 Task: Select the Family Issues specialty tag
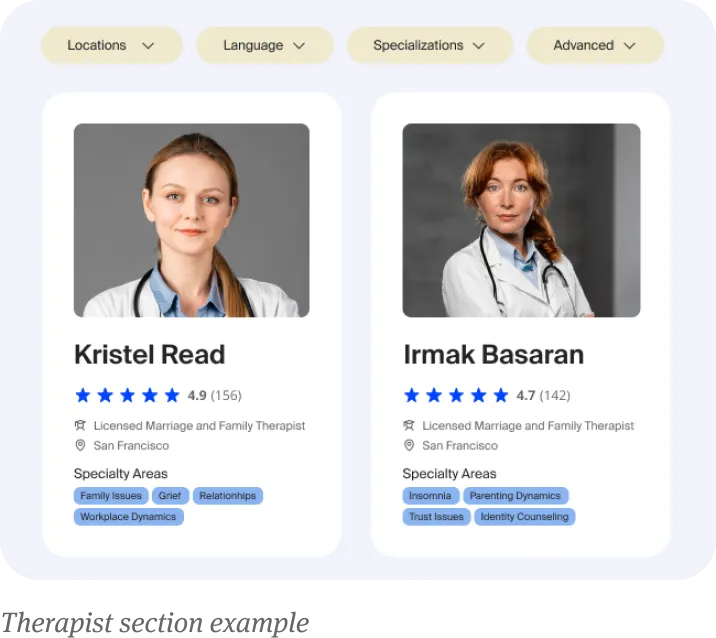tap(111, 496)
